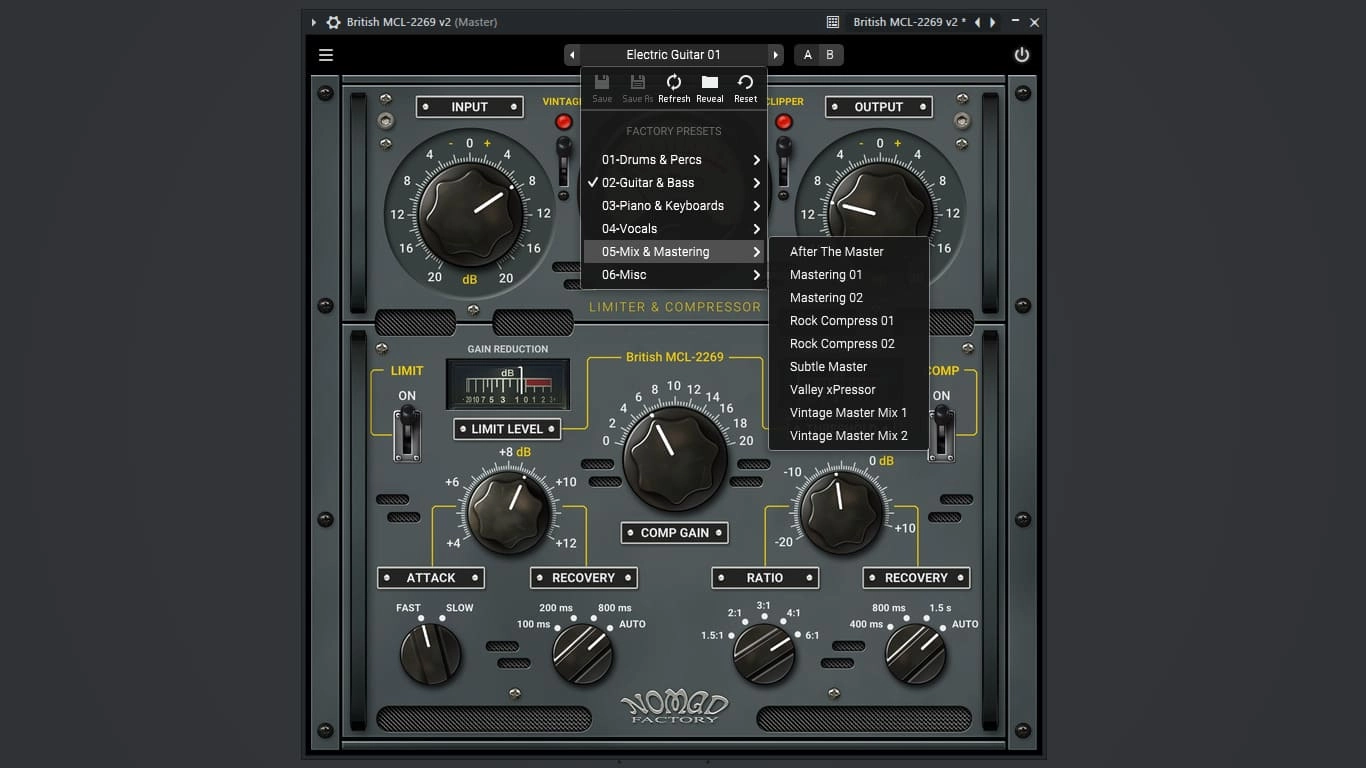This screenshot has height=768, width=1366.
Task: Open the plugin options arrow left of the gear
Action: pyautogui.click(x=313, y=22)
